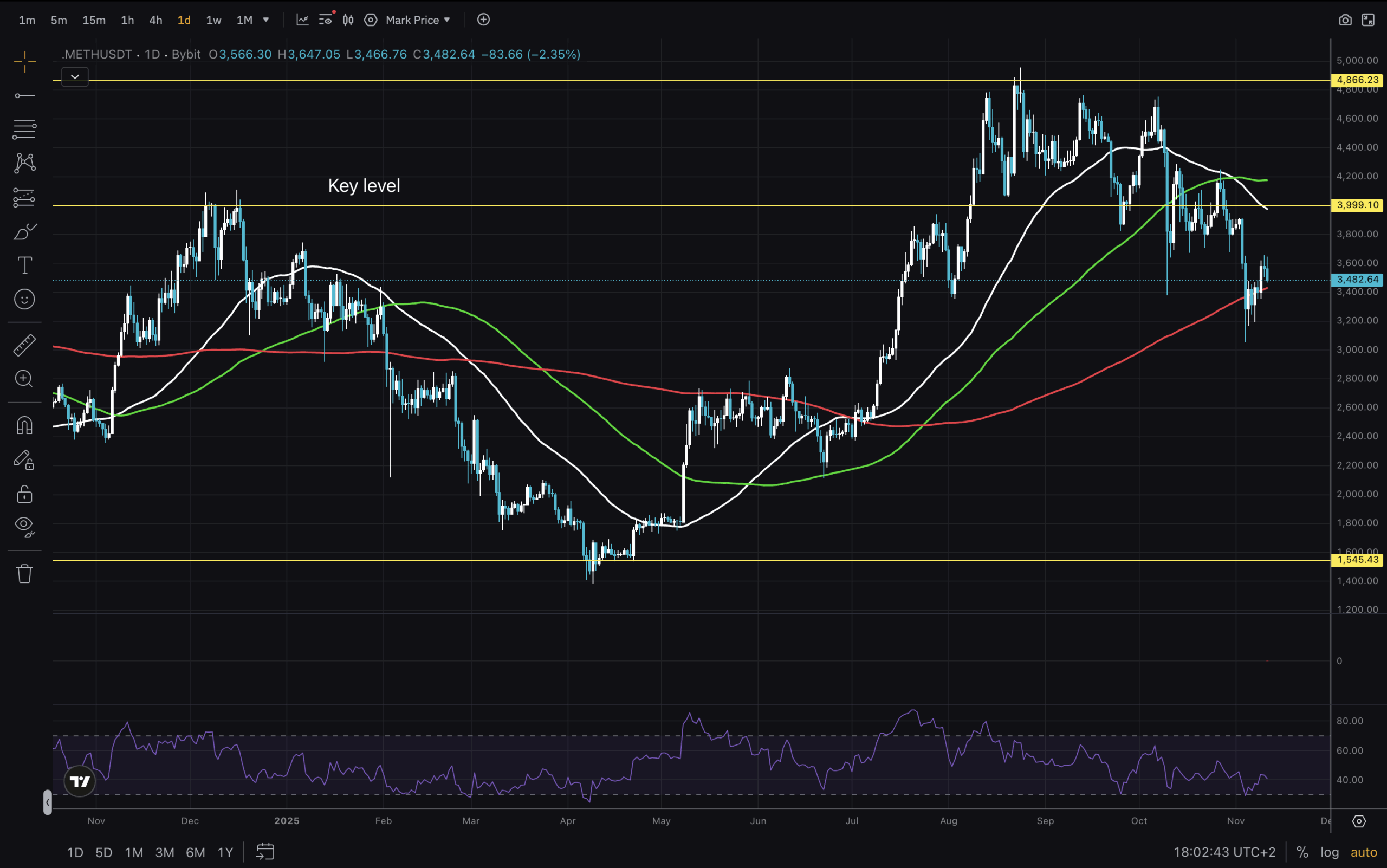1387x868 pixels.
Task: Select the trend line drawing tool
Action: coord(24,95)
